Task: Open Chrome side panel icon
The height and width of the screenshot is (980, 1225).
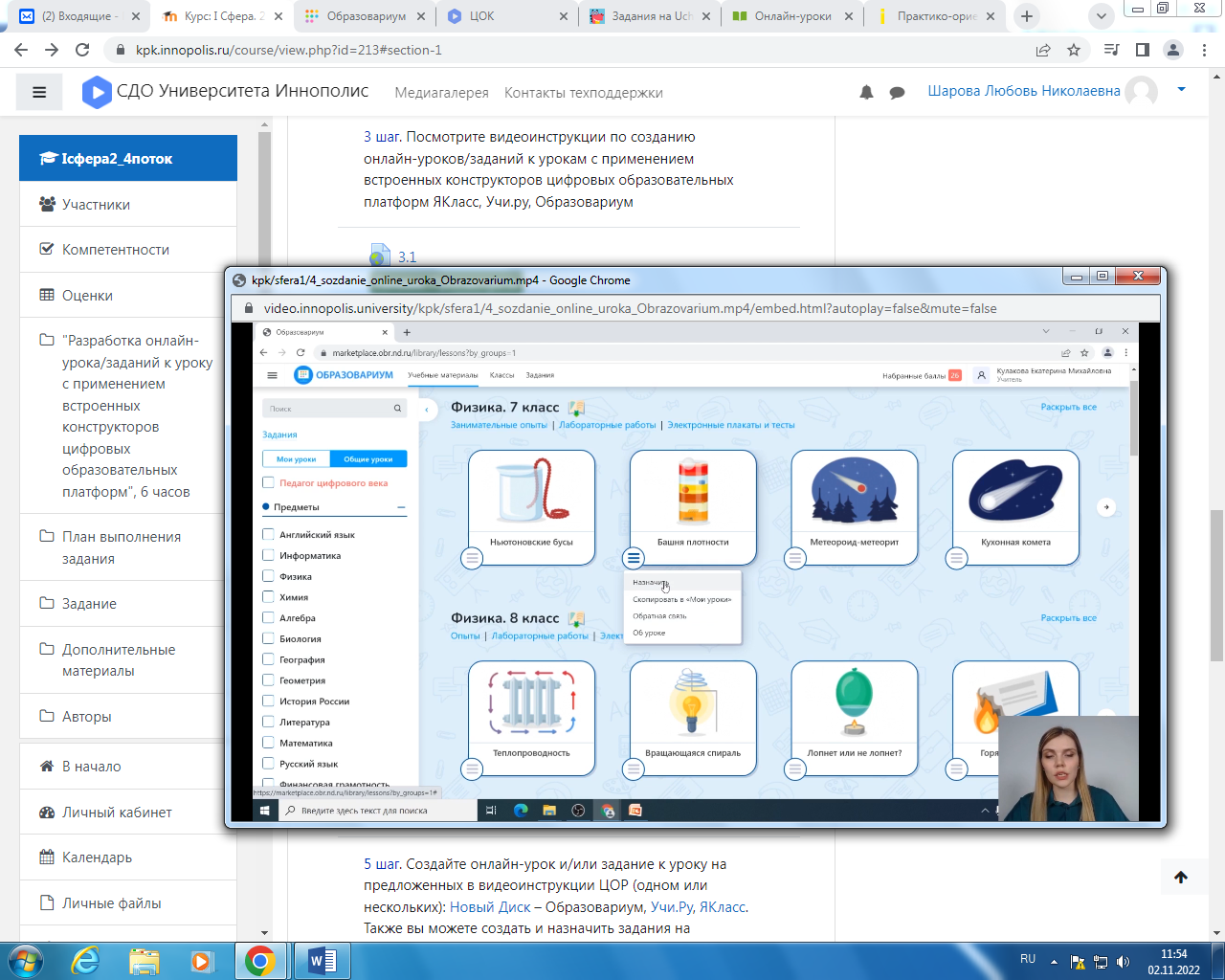Action: (x=1142, y=50)
